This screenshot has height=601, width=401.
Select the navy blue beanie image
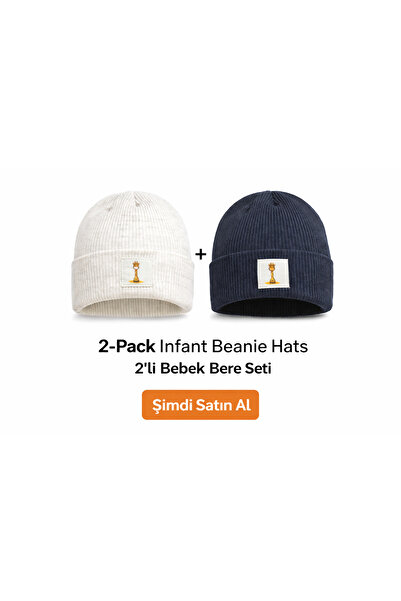pyautogui.click(x=271, y=253)
